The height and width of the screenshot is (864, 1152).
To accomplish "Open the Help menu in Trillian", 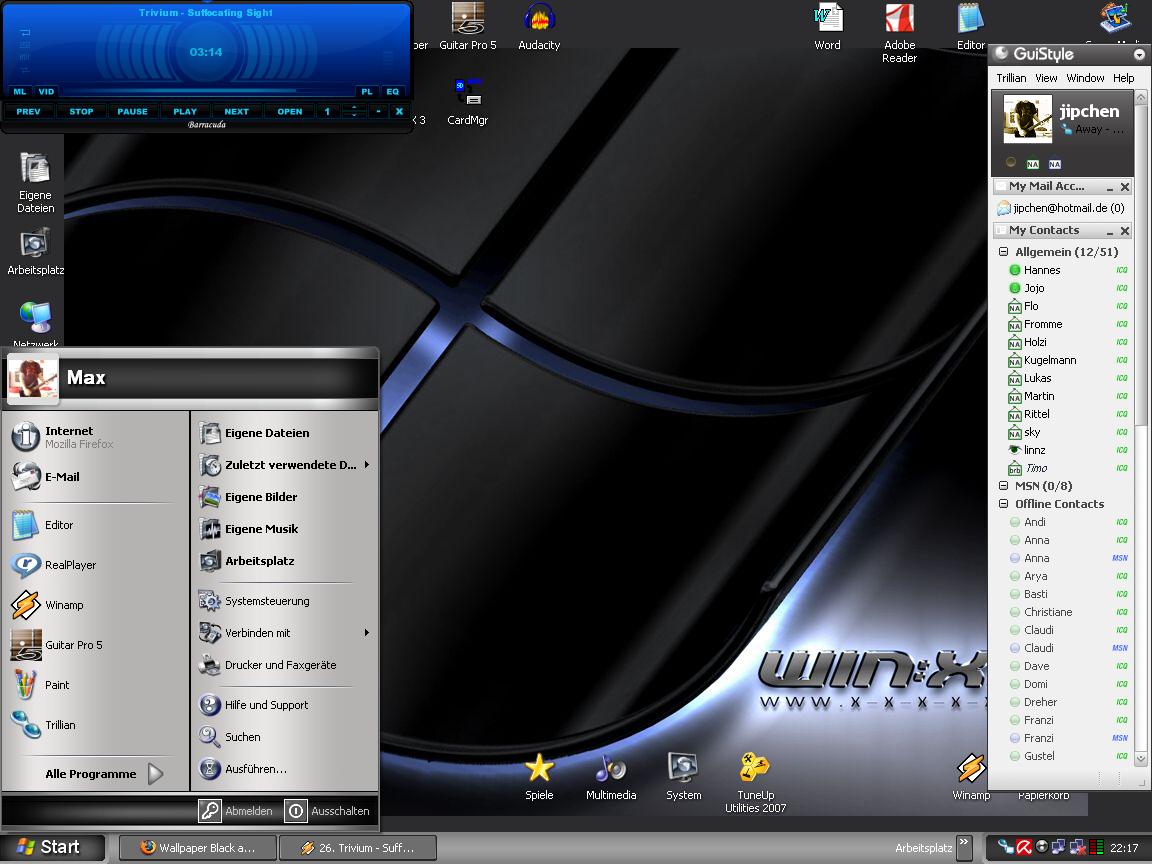I will tap(1123, 78).
